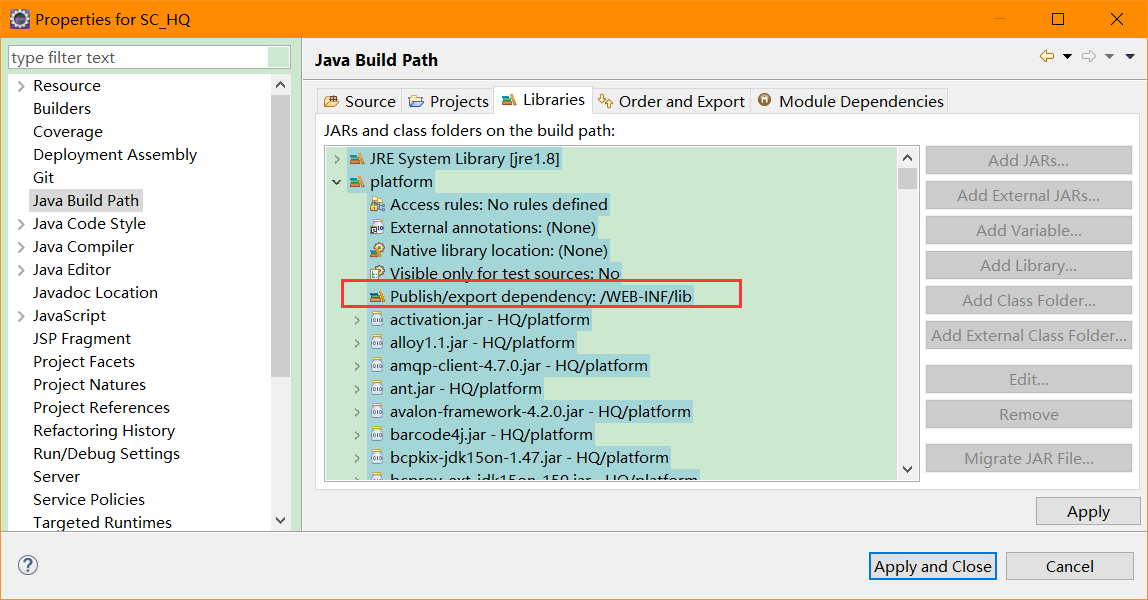Click the help question mark icon
The width and height of the screenshot is (1148, 600).
click(x=27, y=565)
